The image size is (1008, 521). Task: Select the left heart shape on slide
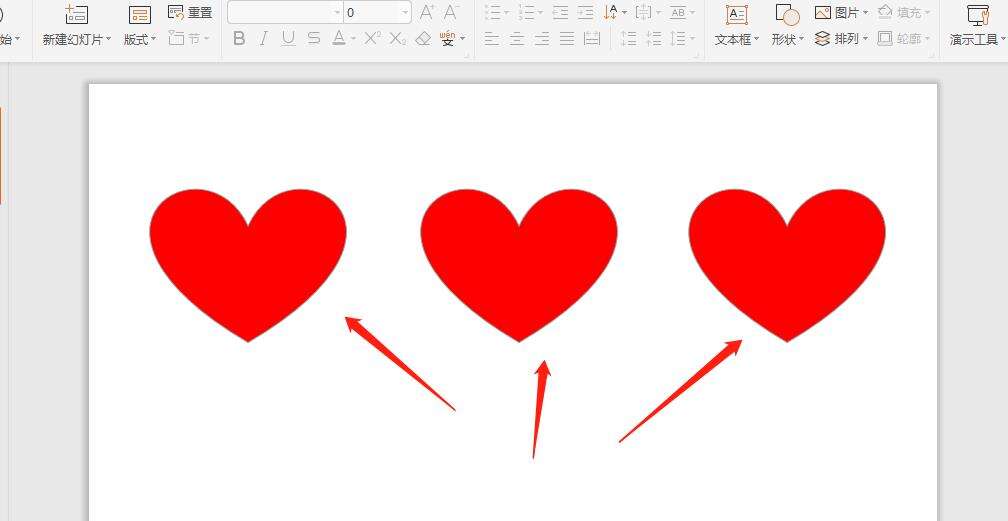248,265
